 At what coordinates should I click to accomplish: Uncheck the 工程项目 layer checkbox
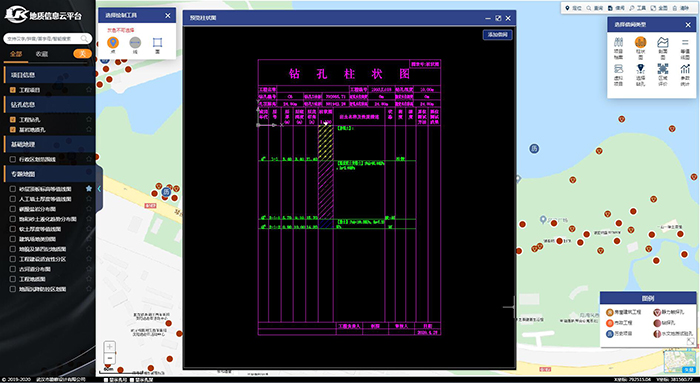click(13, 90)
